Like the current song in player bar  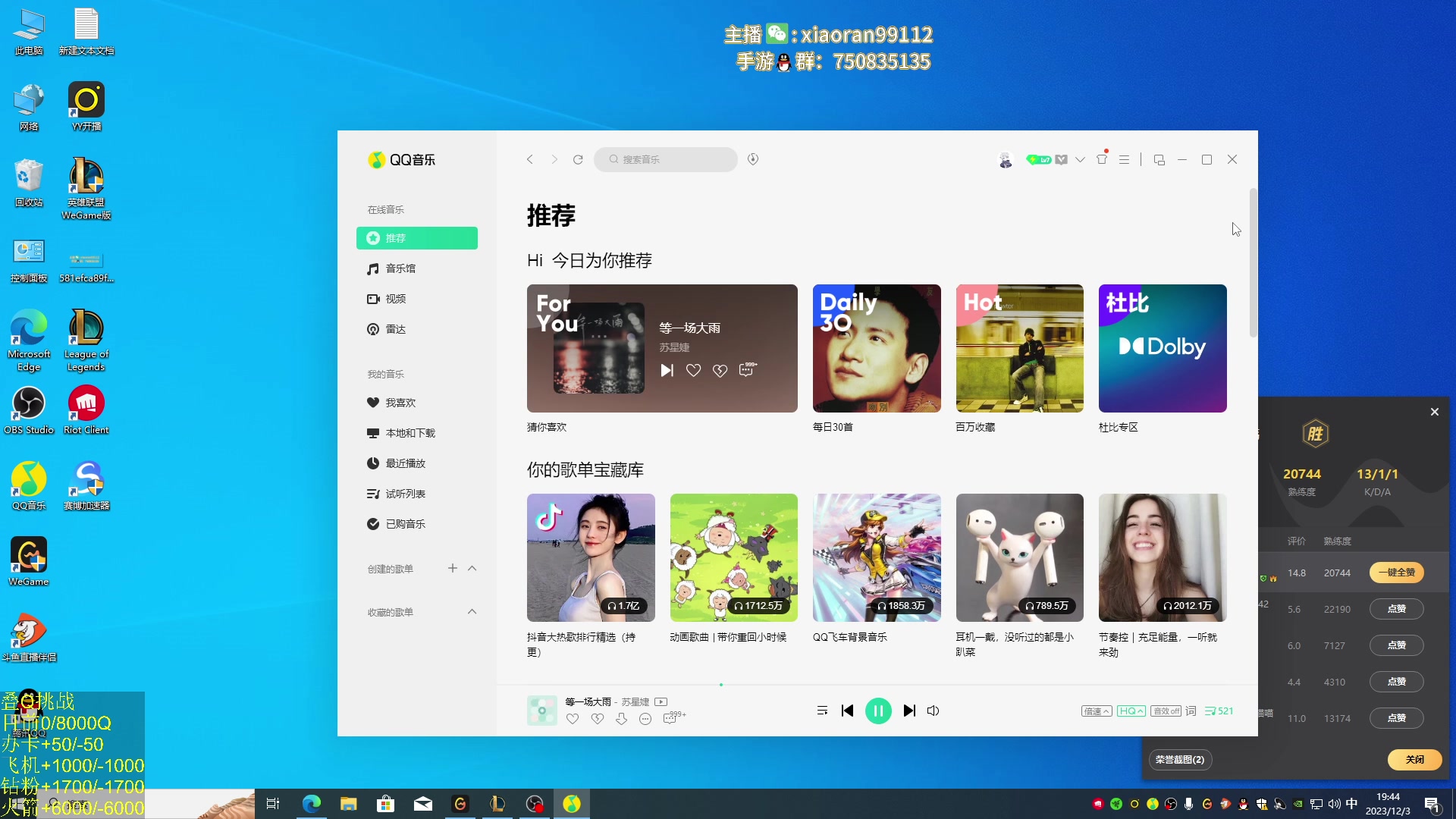pyautogui.click(x=573, y=719)
